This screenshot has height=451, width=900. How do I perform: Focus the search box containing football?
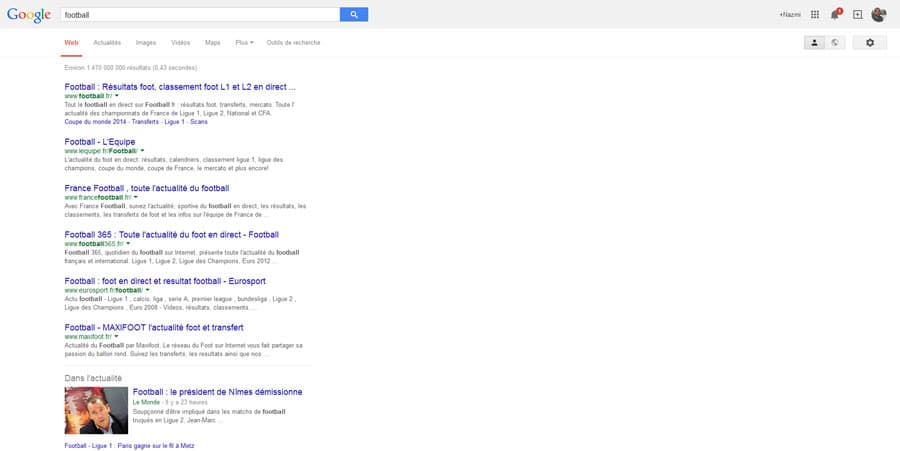pos(200,14)
